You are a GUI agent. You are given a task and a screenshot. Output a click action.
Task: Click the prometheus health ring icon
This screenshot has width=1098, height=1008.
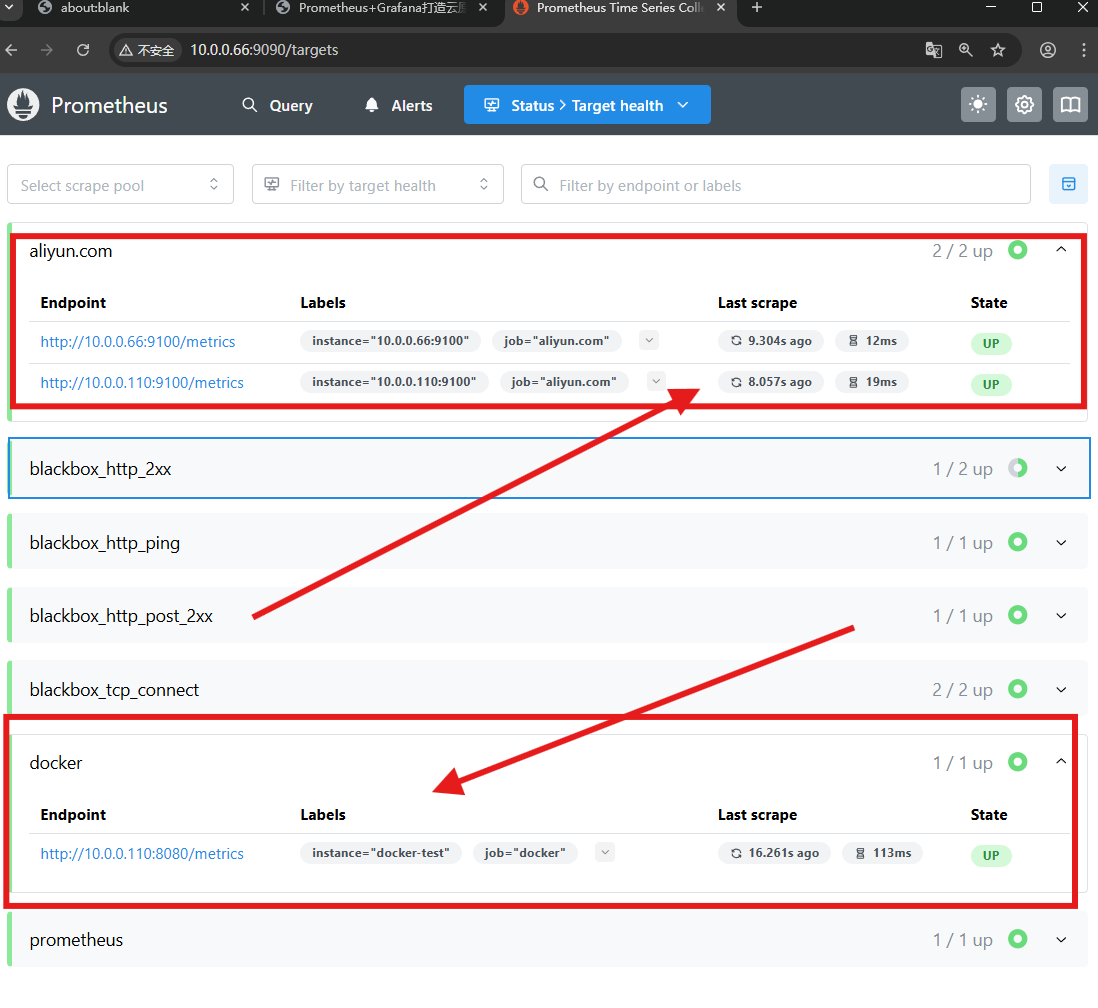(x=1017, y=939)
